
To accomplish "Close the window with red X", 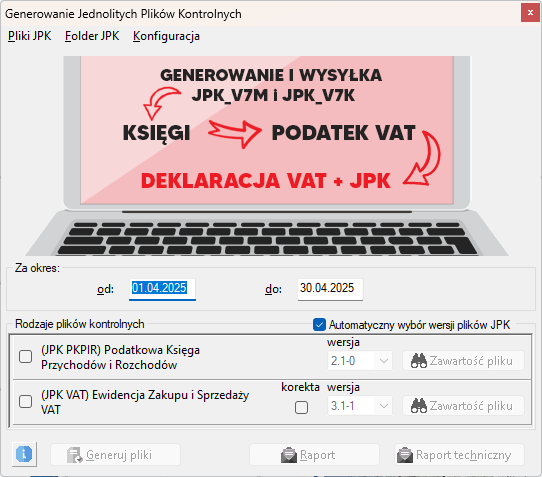I will pos(530,13).
